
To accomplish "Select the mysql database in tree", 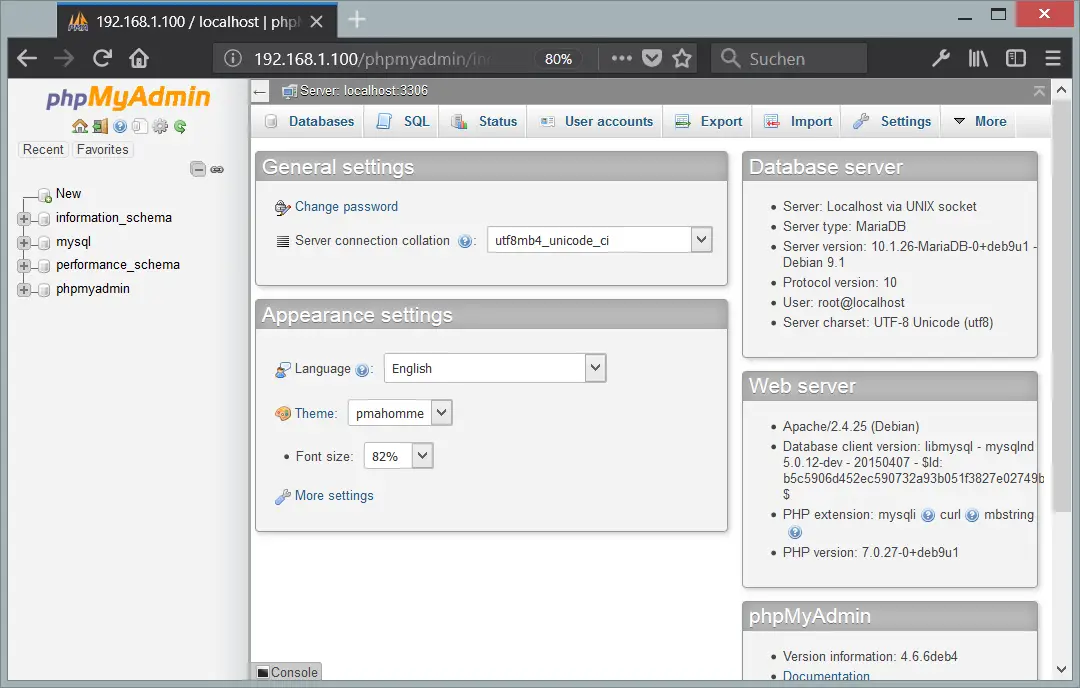I will tap(73, 242).
